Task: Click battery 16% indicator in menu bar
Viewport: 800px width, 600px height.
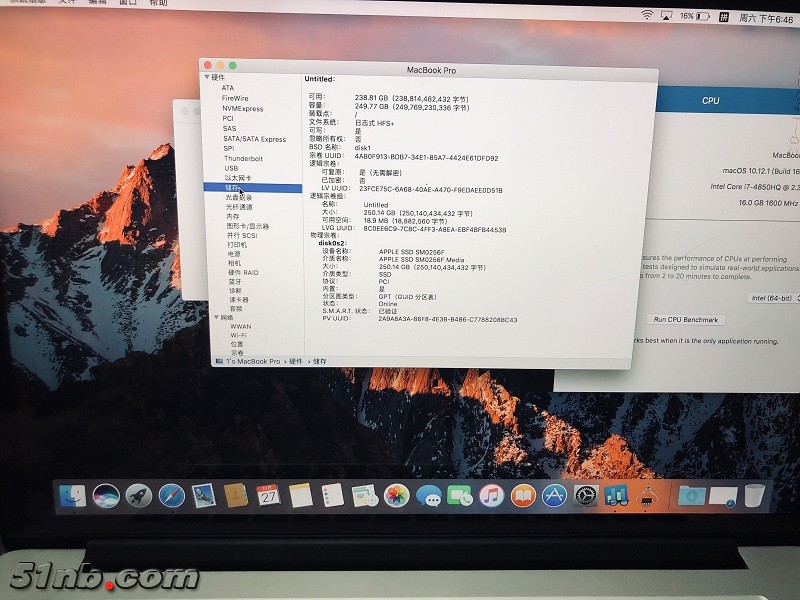Action: tap(695, 16)
